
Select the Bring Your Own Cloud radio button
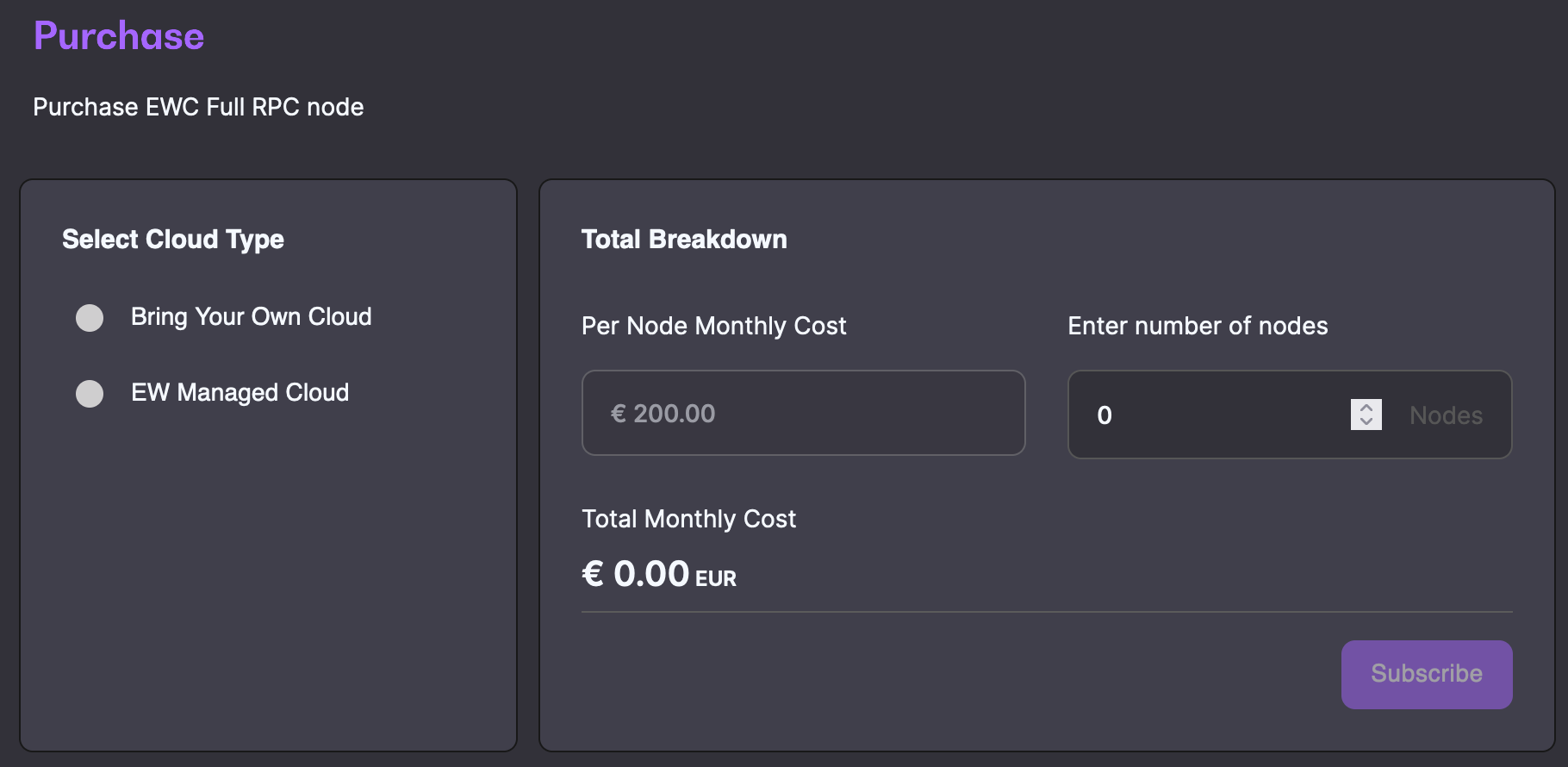[90, 318]
